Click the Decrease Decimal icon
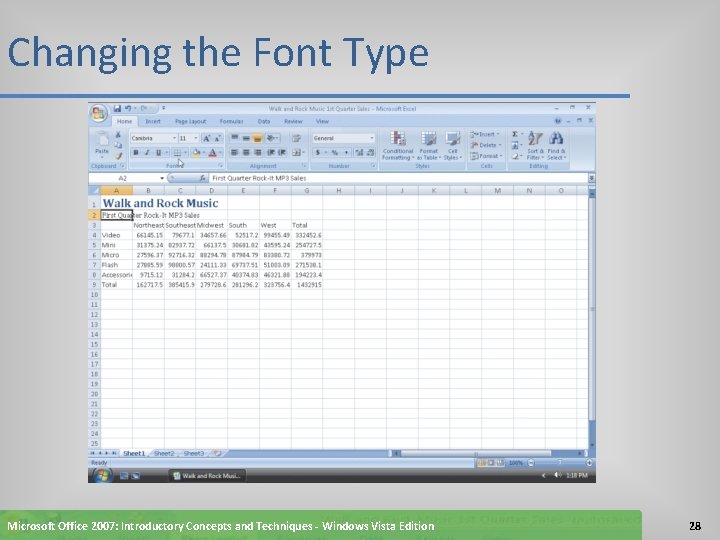This screenshot has height=540, width=720. pyautogui.click(x=371, y=152)
